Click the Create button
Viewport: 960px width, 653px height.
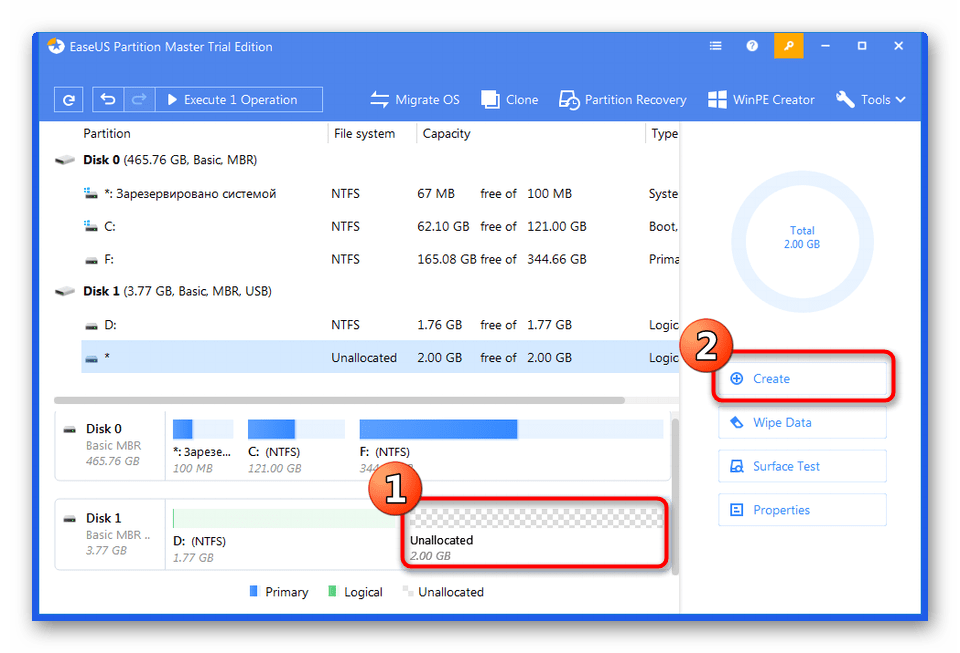tap(802, 379)
